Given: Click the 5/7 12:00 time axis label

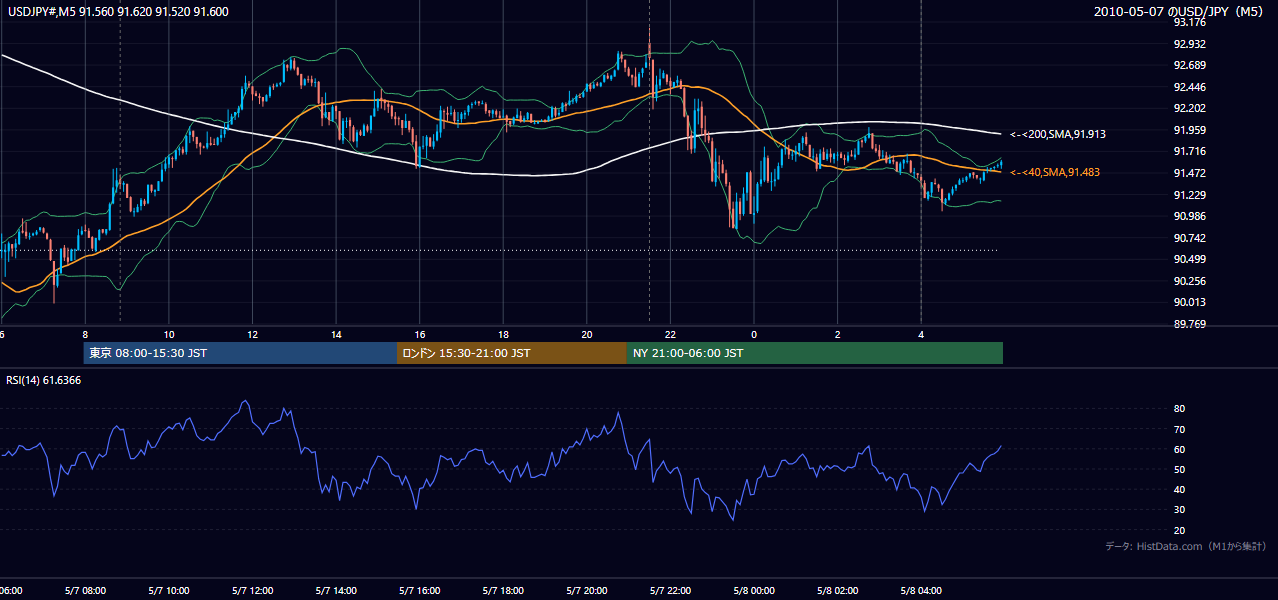Looking at the screenshot, I should (x=253, y=590).
